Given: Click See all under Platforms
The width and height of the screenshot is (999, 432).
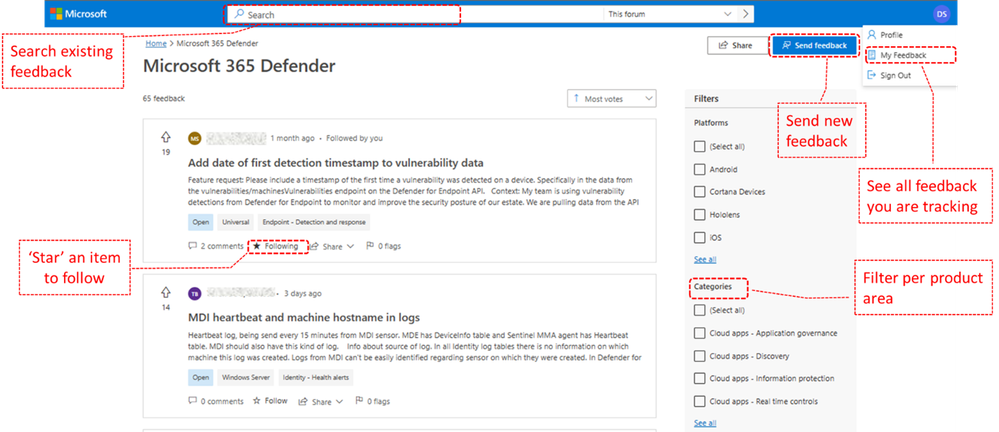Looking at the screenshot, I should [x=705, y=259].
